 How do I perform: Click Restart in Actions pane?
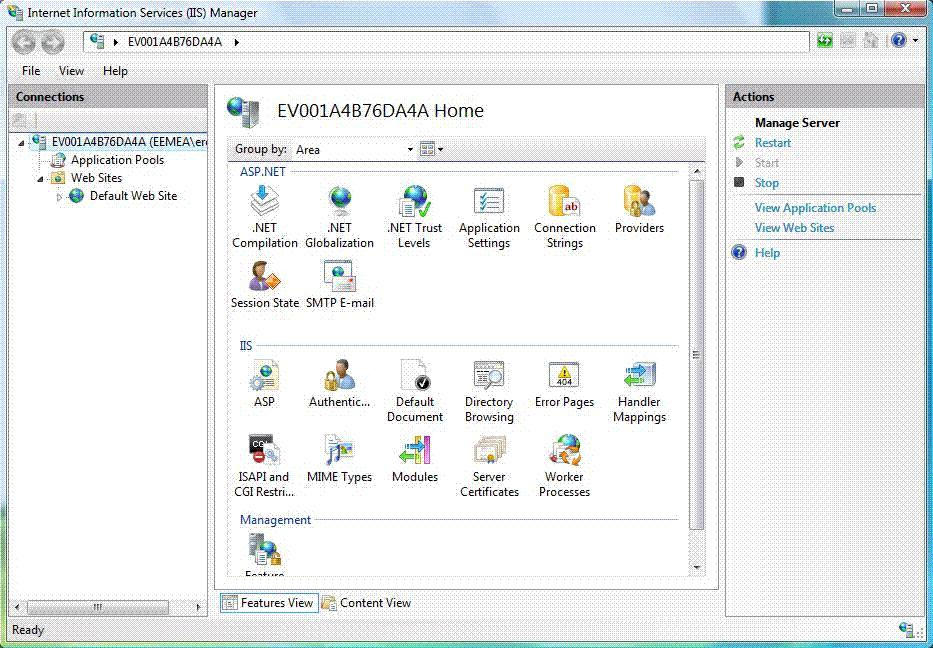773,143
